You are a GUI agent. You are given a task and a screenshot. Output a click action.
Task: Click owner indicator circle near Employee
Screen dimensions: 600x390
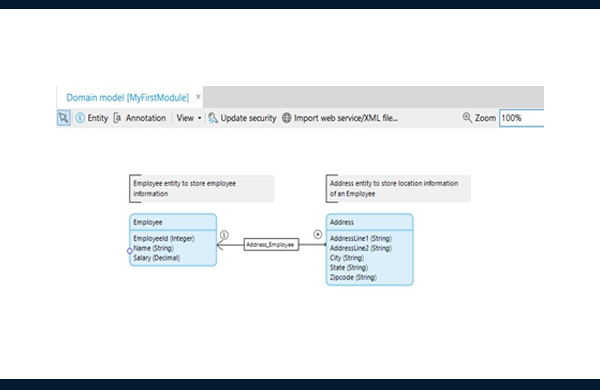pyautogui.click(x=224, y=235)
